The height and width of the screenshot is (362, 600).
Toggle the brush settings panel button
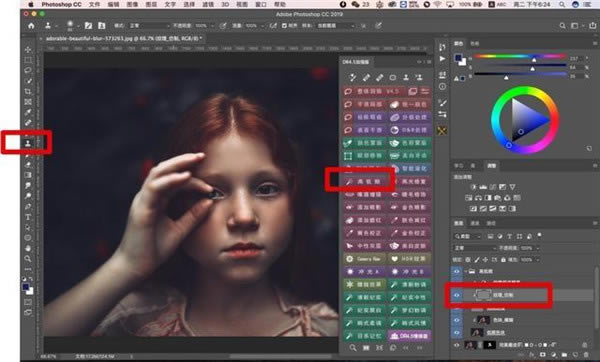coord(88,26)
